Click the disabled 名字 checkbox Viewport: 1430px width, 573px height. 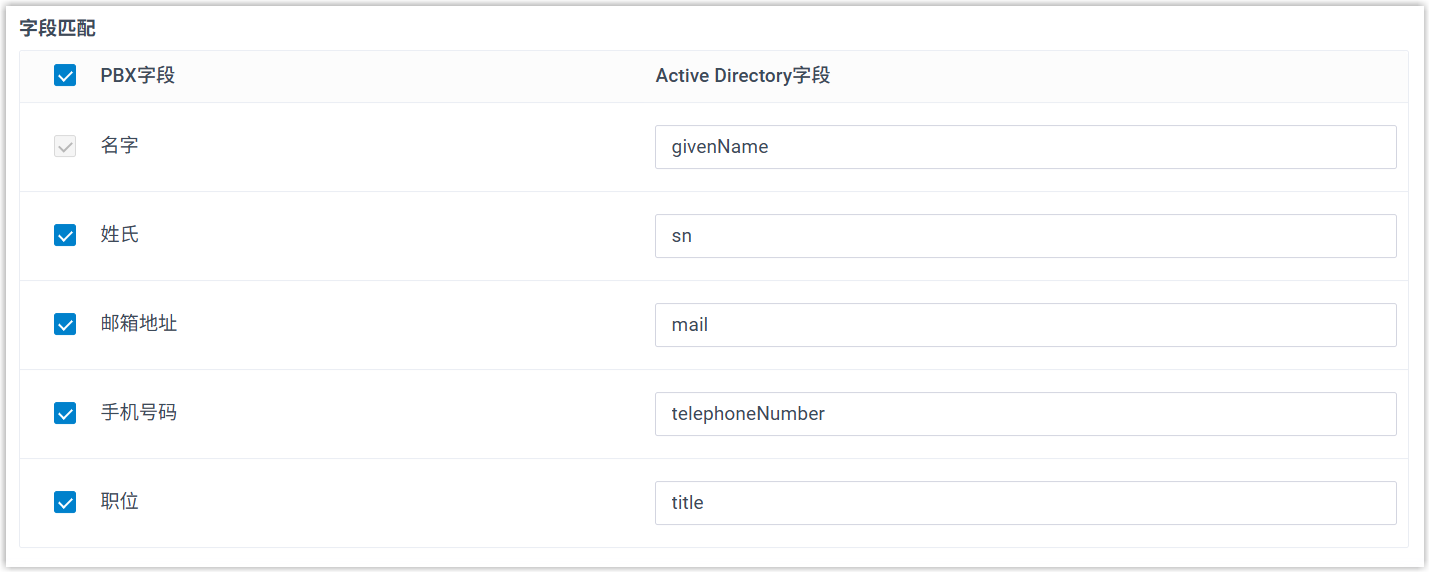(x=65, y=147)
